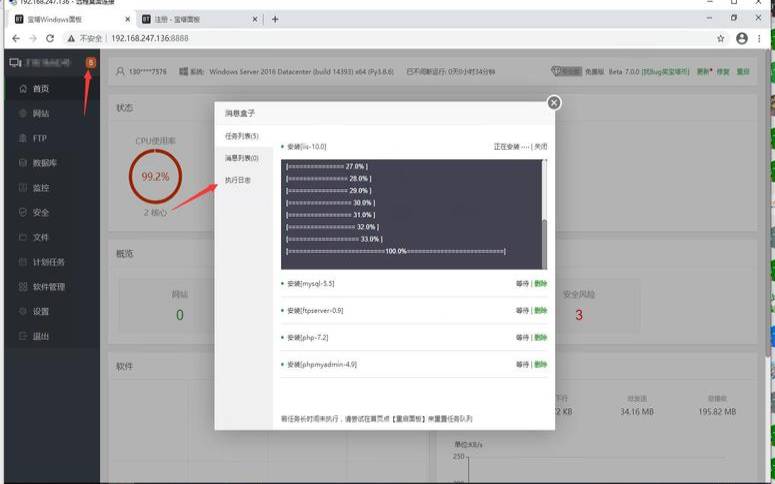Screen dimensions: 775x484
Task: Select the 安装[mysql-5.5] task text
Action: tap(311, 284)
